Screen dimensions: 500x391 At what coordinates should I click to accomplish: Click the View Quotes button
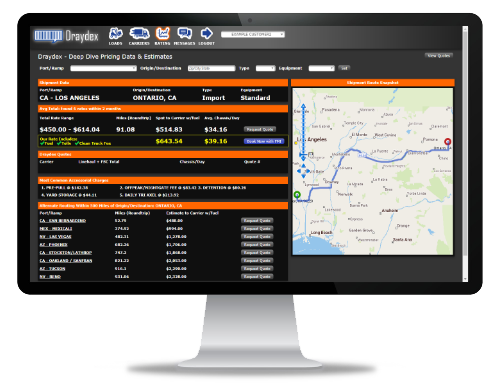point(439,56)
